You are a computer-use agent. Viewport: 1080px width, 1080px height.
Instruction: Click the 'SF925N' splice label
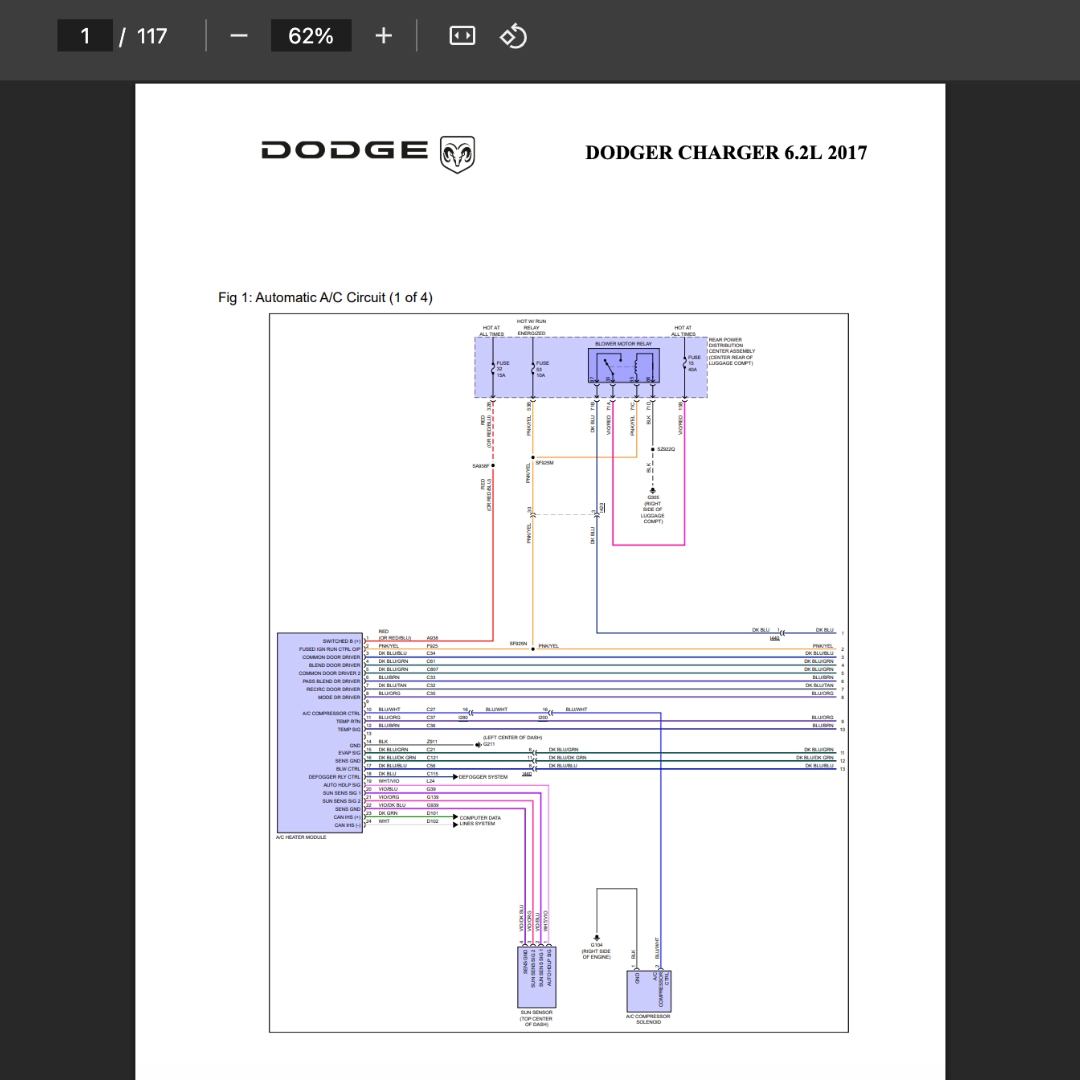(x=519, y=643)
